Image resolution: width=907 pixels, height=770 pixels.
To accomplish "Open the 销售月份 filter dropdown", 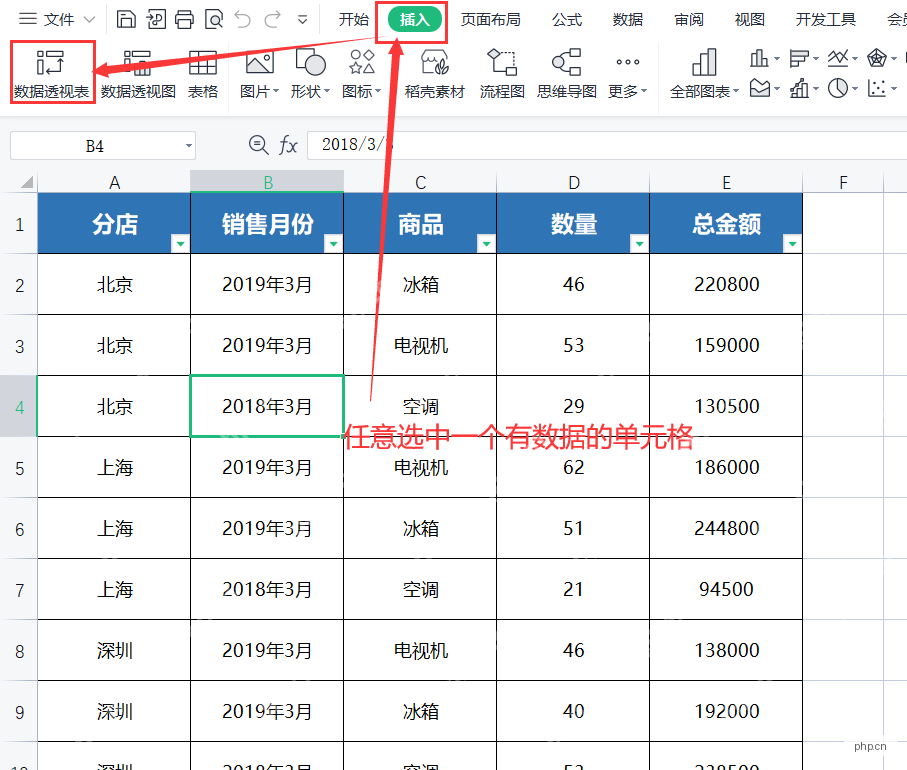I will pyautogui.click(x=333, y=244).
